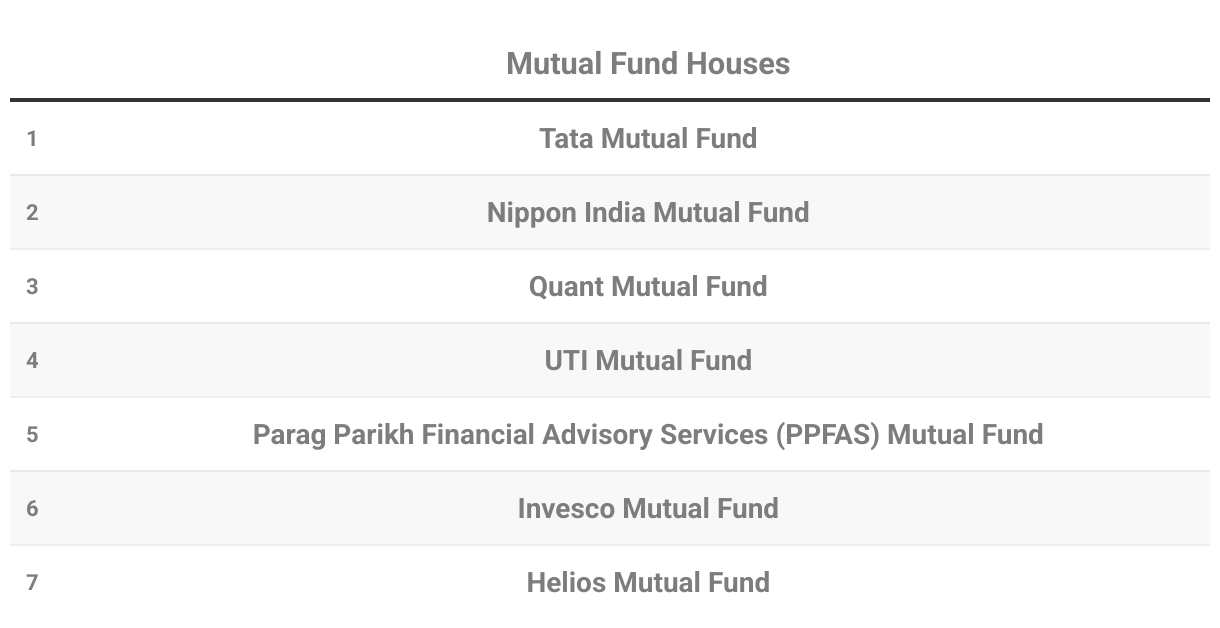Click UTI Mutual Fund name
1220x628 pixels.
pyautogui.click(x=648, y=360)
